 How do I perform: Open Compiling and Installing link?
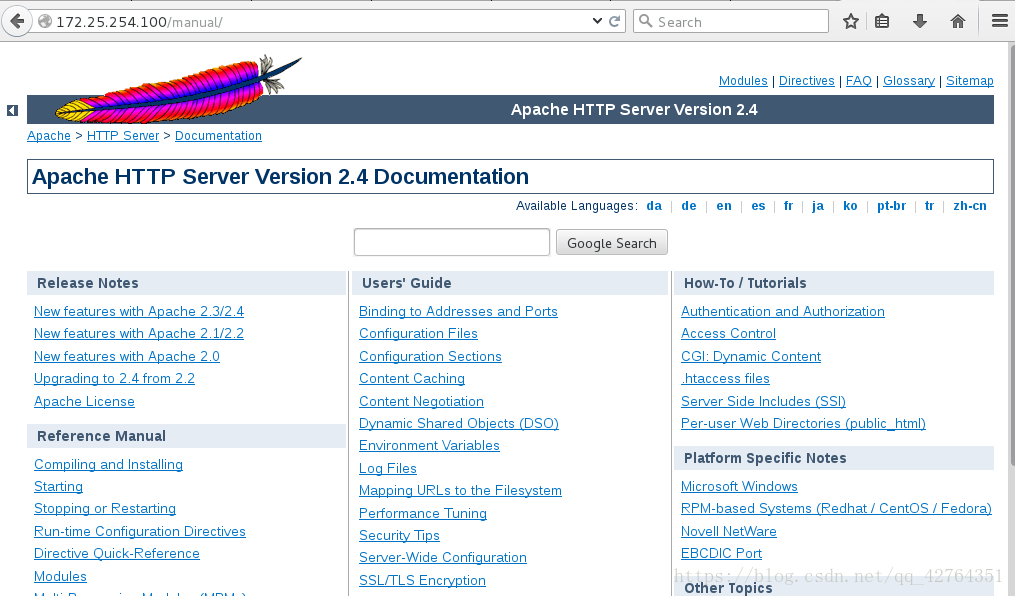108,465
